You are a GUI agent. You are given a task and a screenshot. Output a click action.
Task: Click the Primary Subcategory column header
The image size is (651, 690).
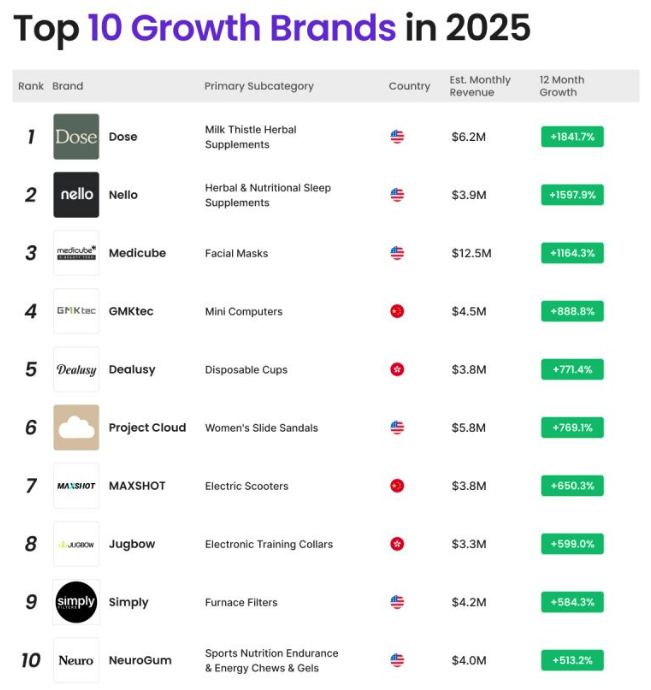(x=259, y=86)
